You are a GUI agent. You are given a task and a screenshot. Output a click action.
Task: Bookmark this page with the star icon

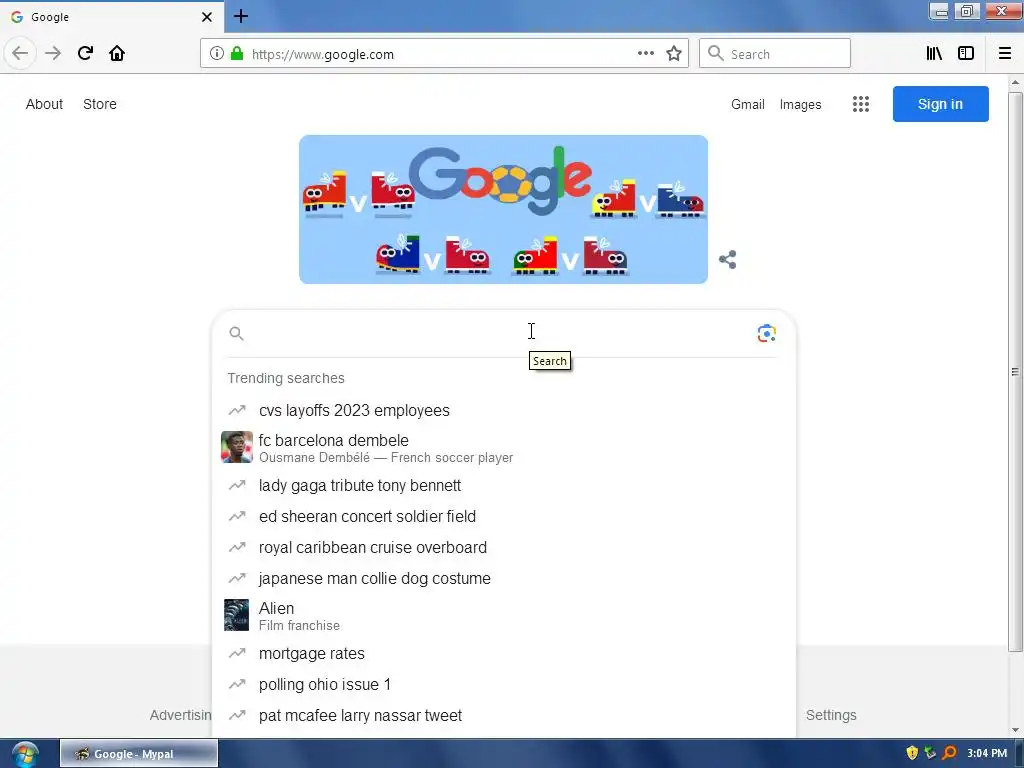point(674,54)
